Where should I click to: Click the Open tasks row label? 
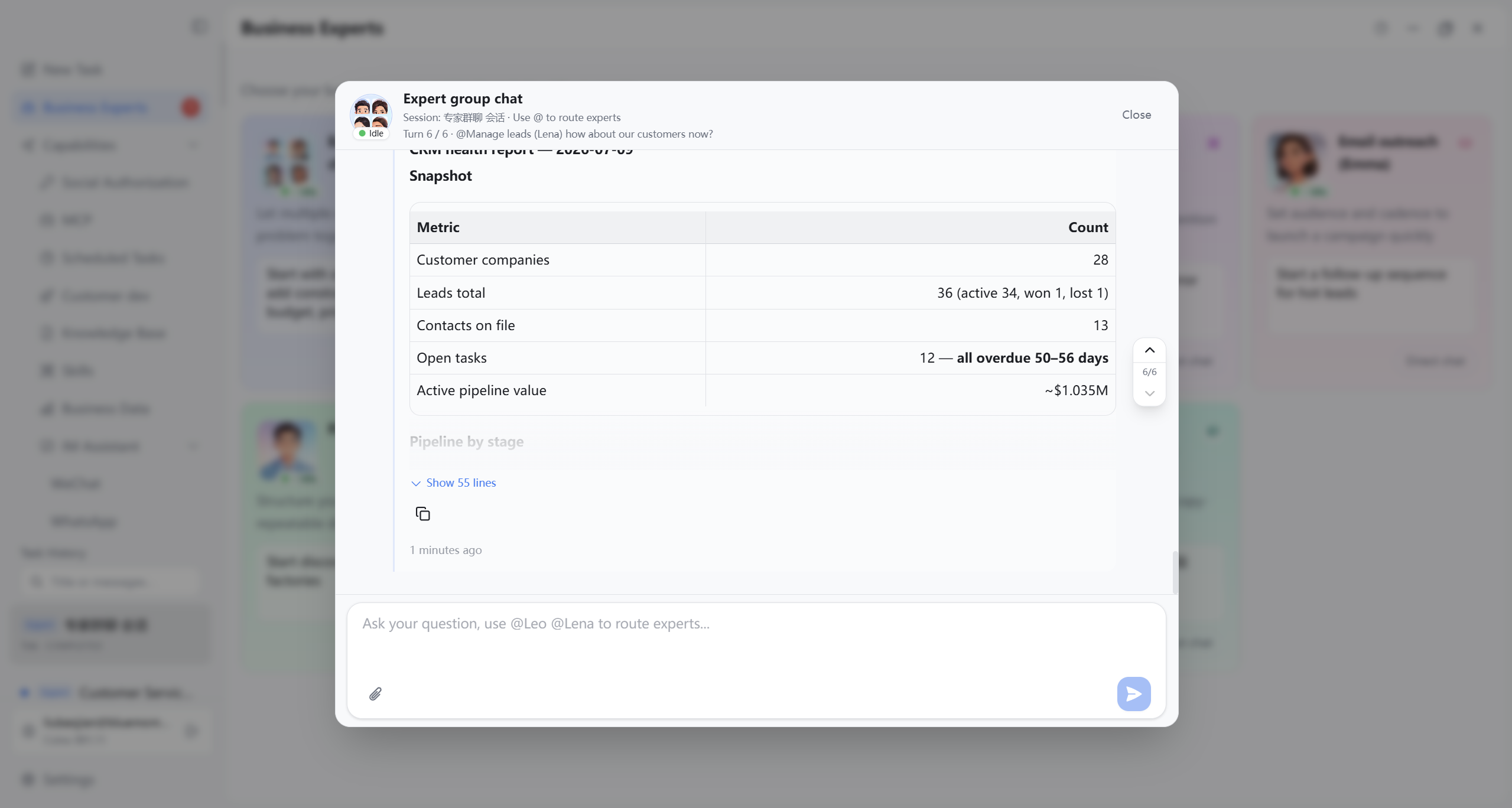tap(451, 358)
